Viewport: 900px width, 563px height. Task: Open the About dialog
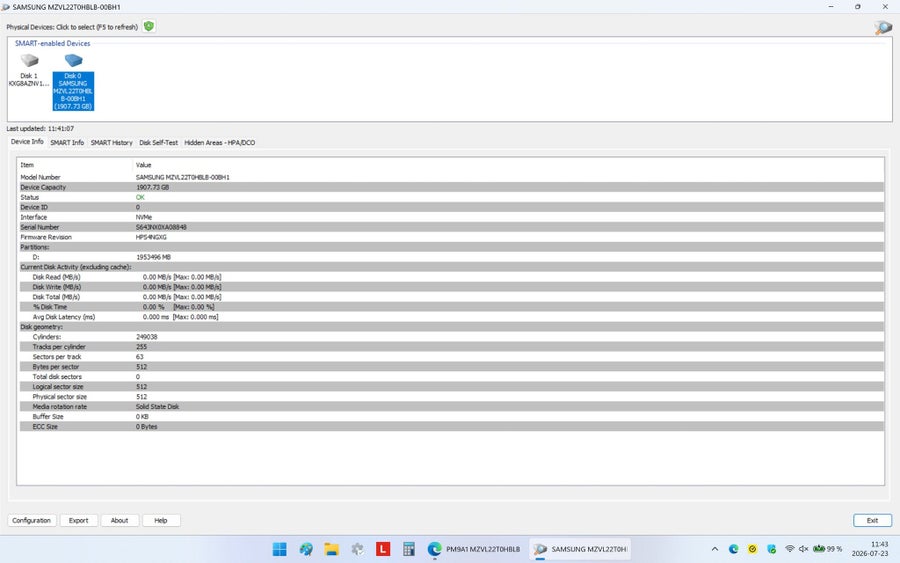[119, 521]
